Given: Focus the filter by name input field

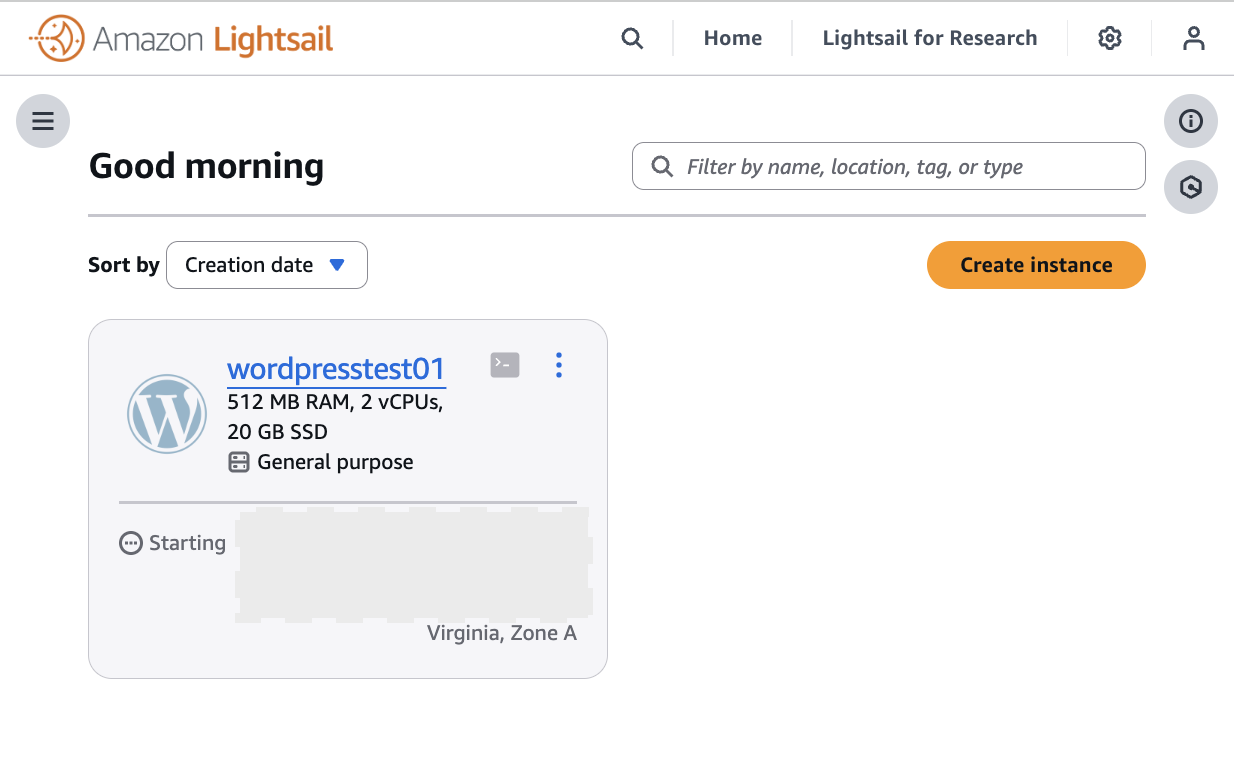Looking at the screenshot, I should click(x=889, y=166).
